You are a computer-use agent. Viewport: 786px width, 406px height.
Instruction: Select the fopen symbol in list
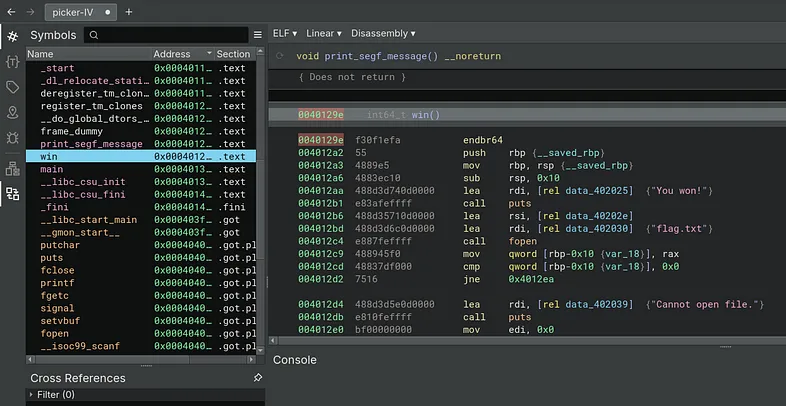(141, 333)
